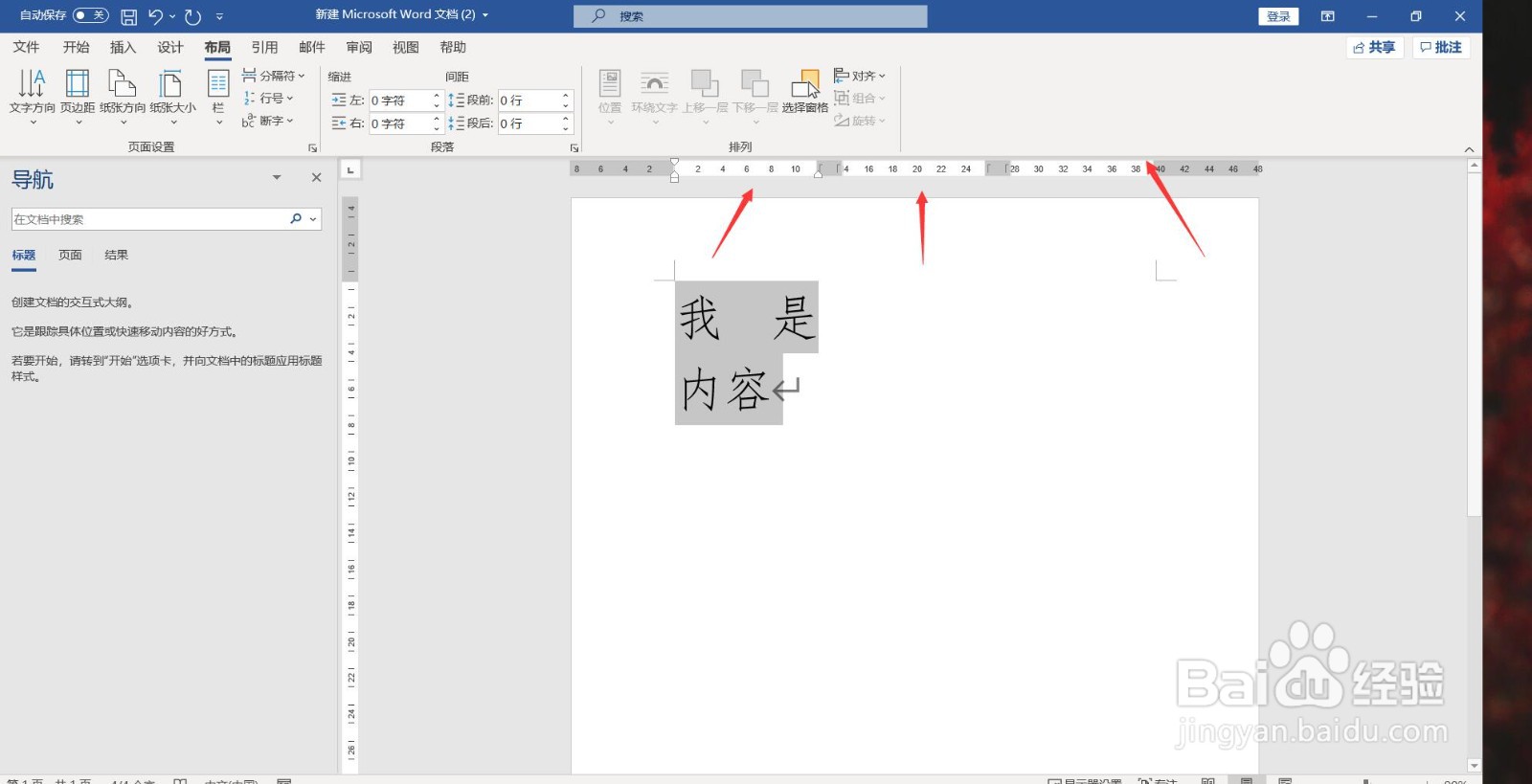Toggle the AutoSave (自动保存) switch
The height and width of the screenshot is (784, 1532).
pos(91,15)
